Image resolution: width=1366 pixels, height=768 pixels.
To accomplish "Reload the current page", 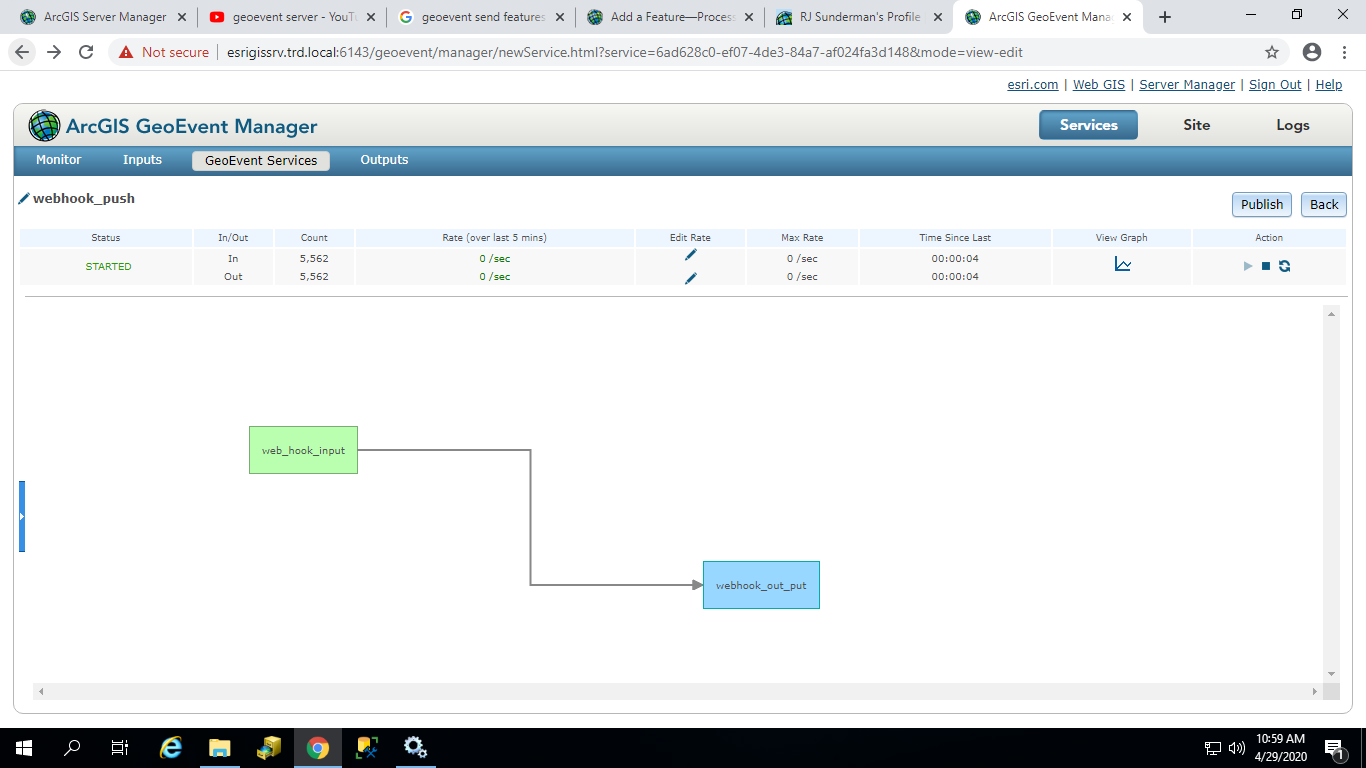I will tap(86, 52).
